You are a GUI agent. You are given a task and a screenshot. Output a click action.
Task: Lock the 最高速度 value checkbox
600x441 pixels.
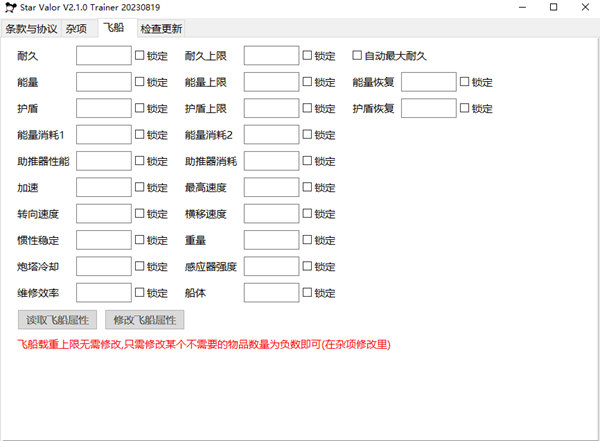[309, 187]
